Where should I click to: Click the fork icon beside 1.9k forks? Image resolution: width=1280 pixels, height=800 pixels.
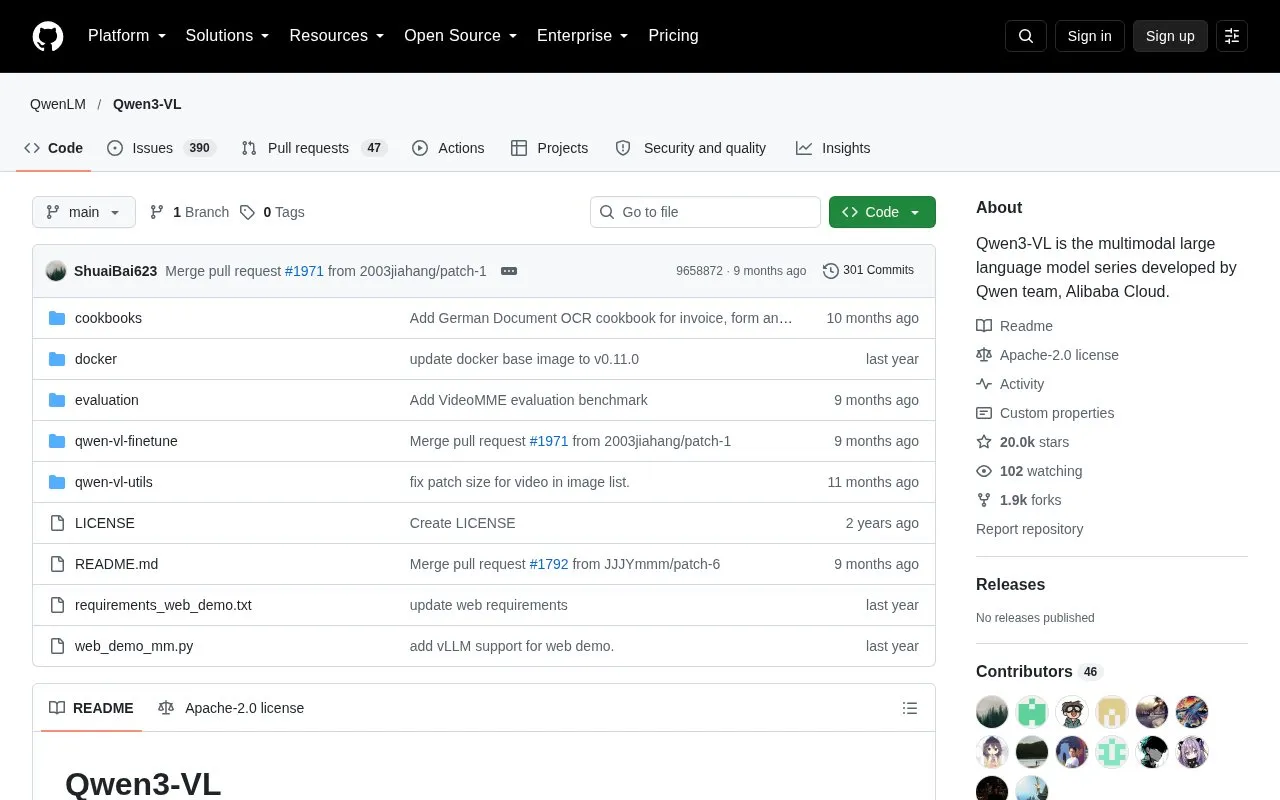click(984, 500)
